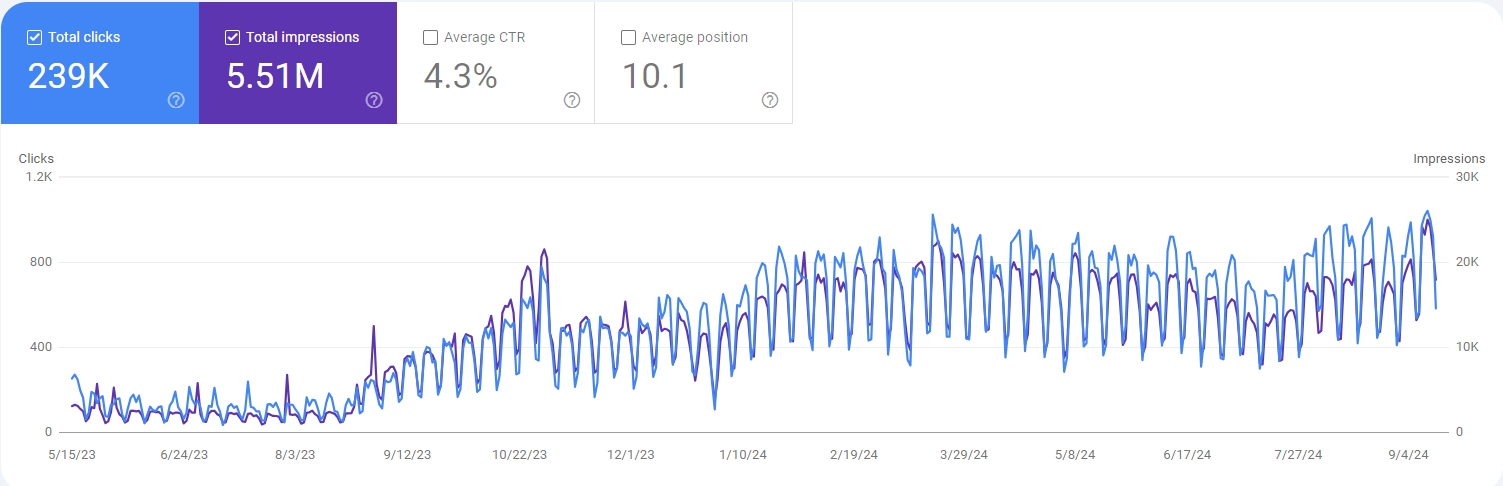
Task: Open help icon on Total impressions card
Action: [374, 100]
